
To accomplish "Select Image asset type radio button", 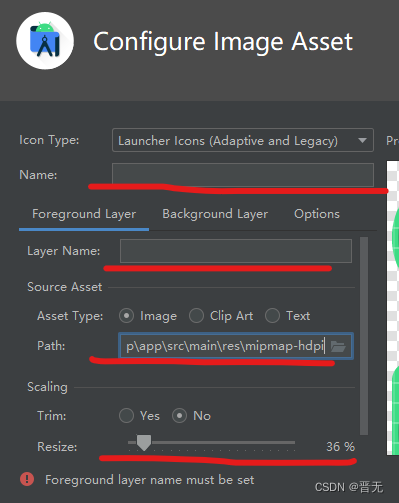I will point(127,316).
